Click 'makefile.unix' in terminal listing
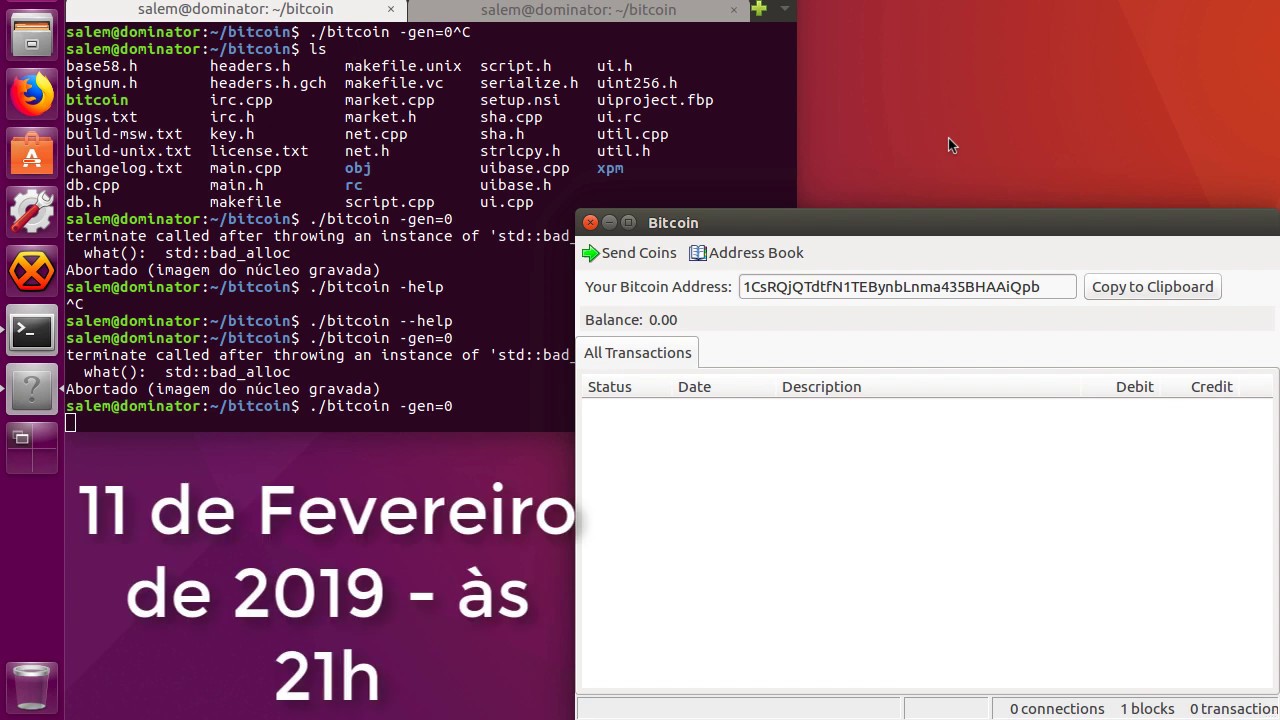Image resolution: width=1280 pixels, height=720 pixels. pyautogui.click(x=403, y=66)
